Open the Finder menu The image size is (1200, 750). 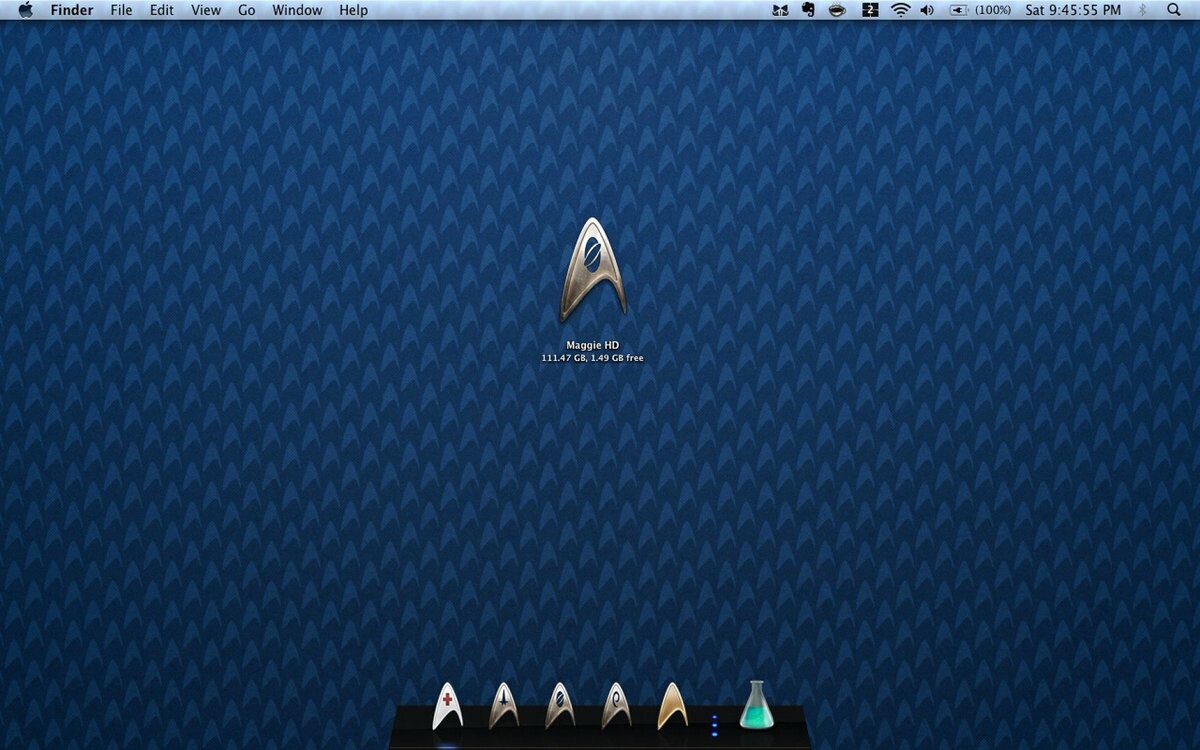pos(72,10)
